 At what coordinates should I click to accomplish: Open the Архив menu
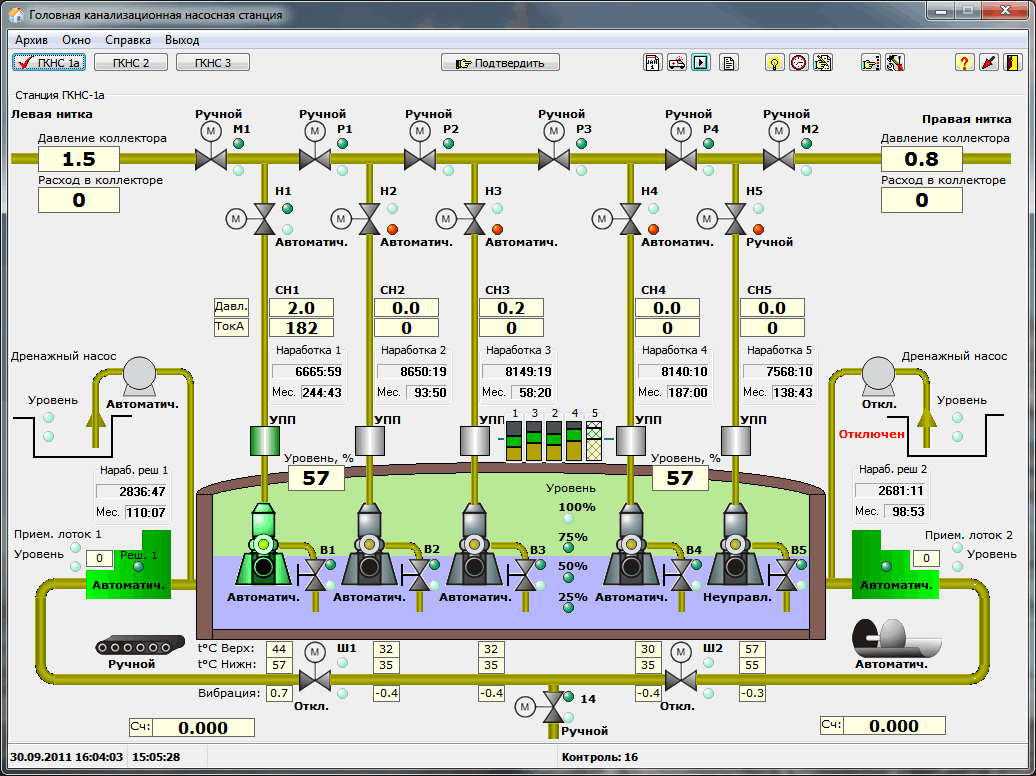click(x=31, y=40)
